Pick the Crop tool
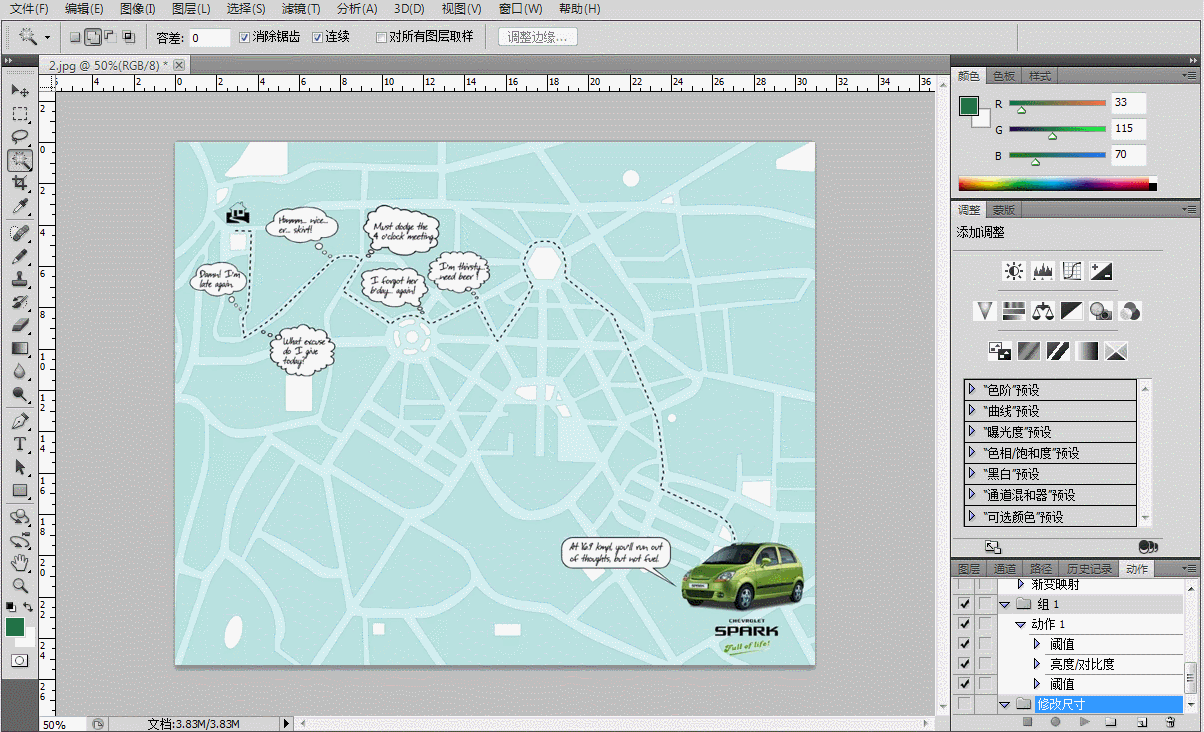The image size is (1204, 732). (x=20, y=184)
